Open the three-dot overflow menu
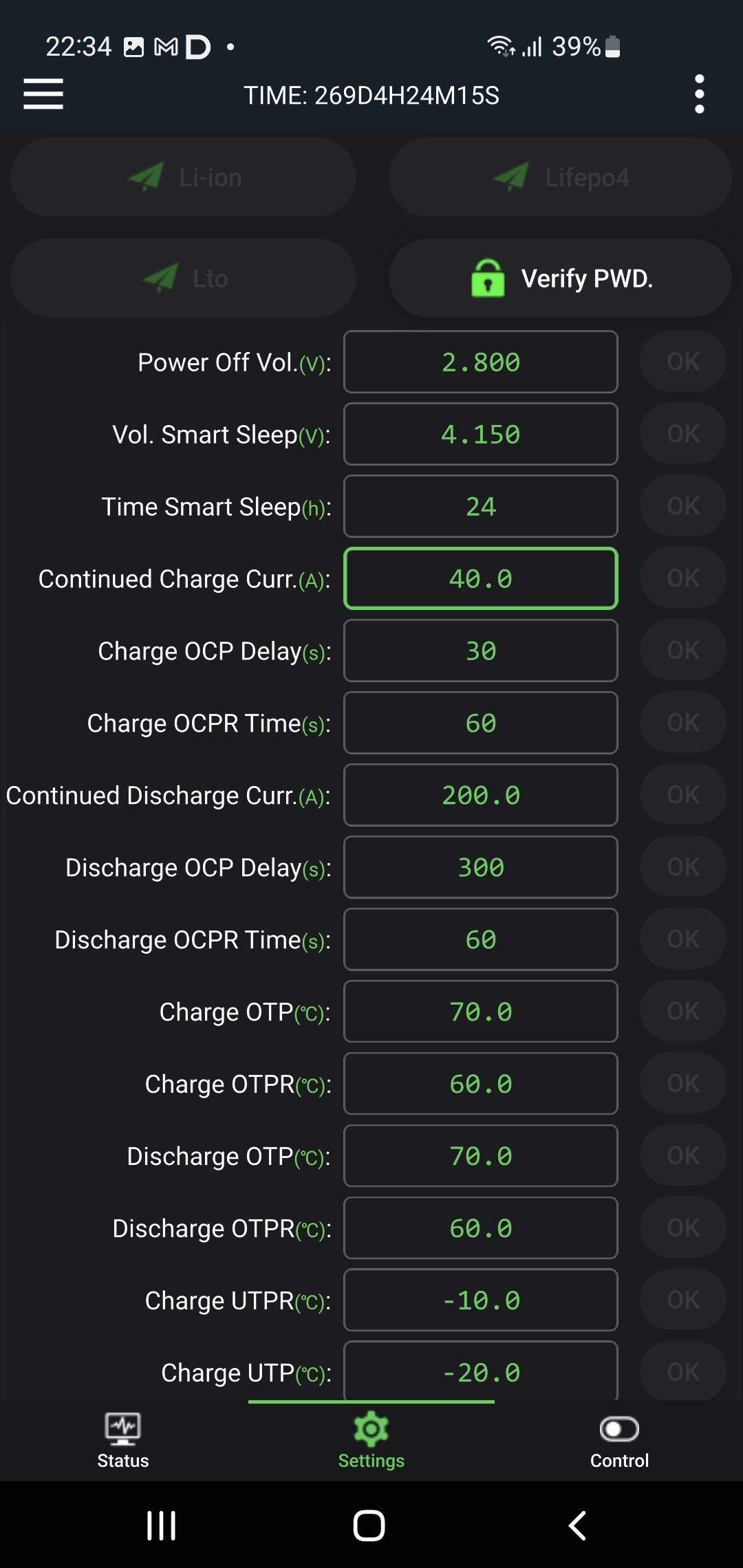 tap(699, 94)
